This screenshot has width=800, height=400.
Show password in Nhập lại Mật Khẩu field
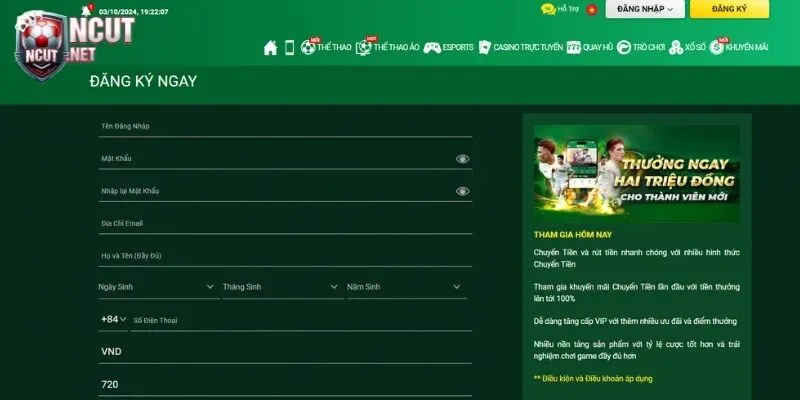click(x=462, y=191)
